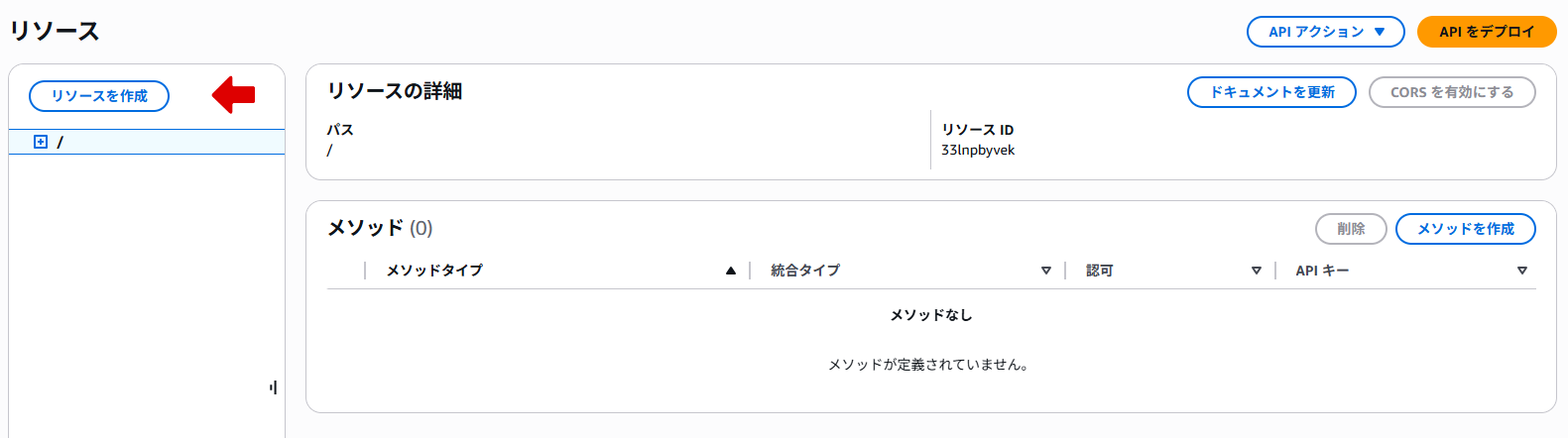Click the sort triangle beside 統合タイプ

tap(1046, 271)
